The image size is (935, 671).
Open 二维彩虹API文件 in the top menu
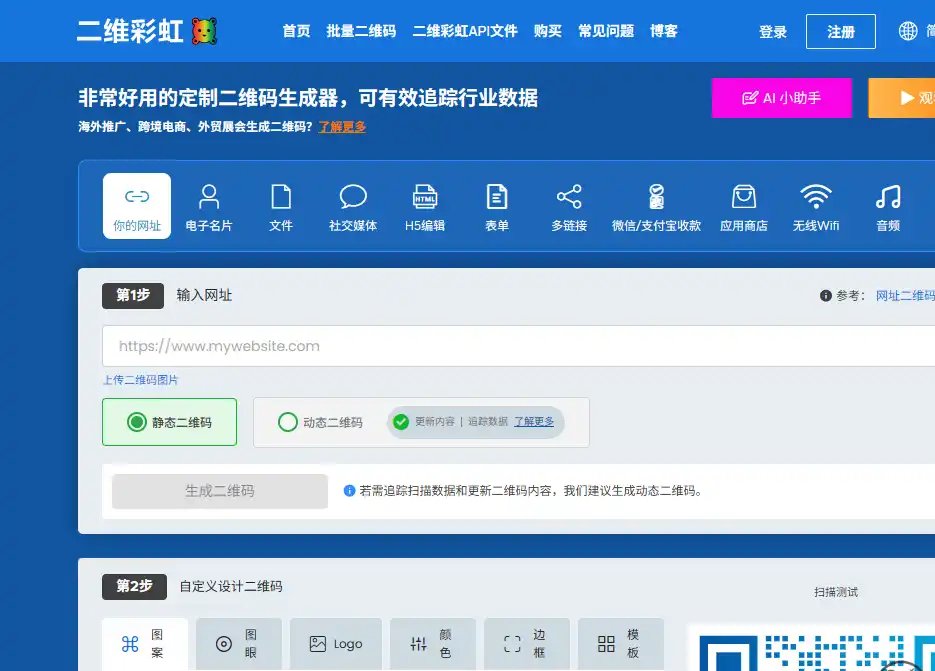[x=465, y=31]
